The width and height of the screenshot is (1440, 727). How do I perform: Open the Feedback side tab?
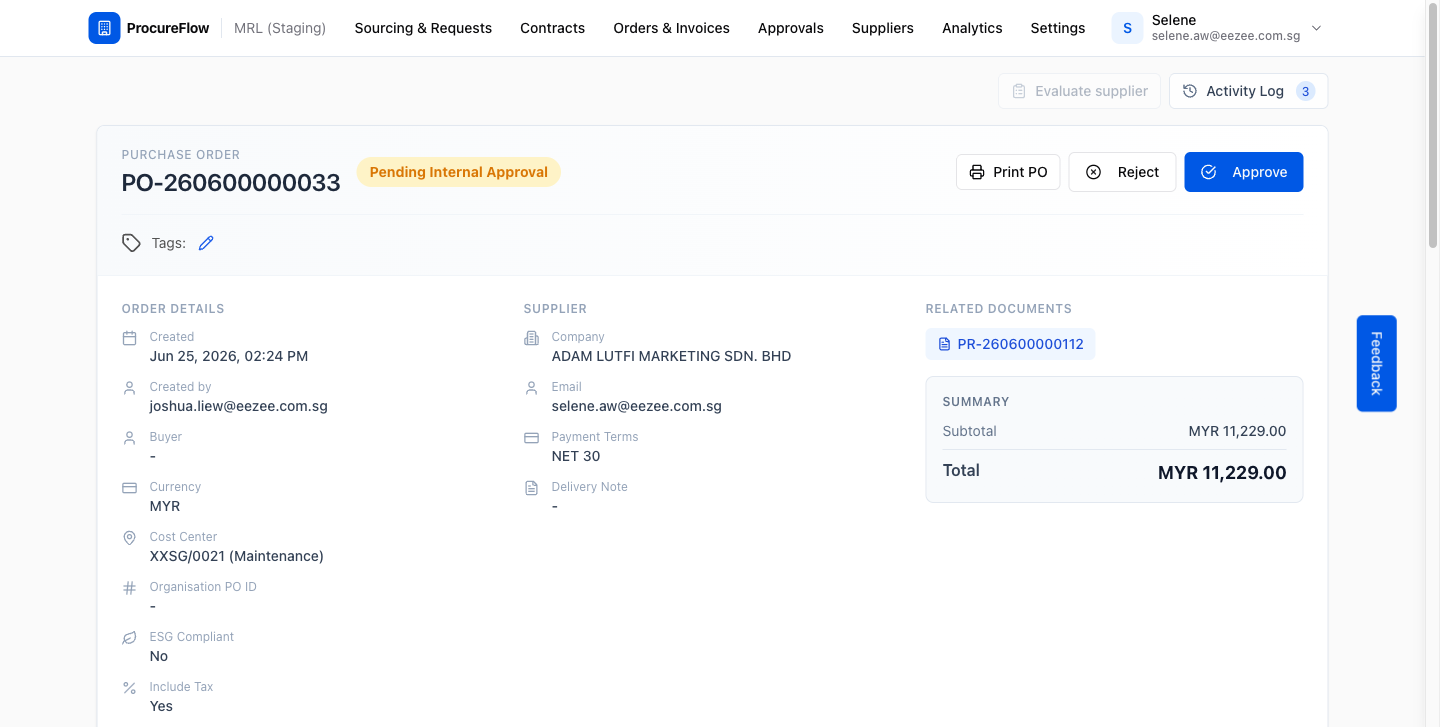point(1376,363)
